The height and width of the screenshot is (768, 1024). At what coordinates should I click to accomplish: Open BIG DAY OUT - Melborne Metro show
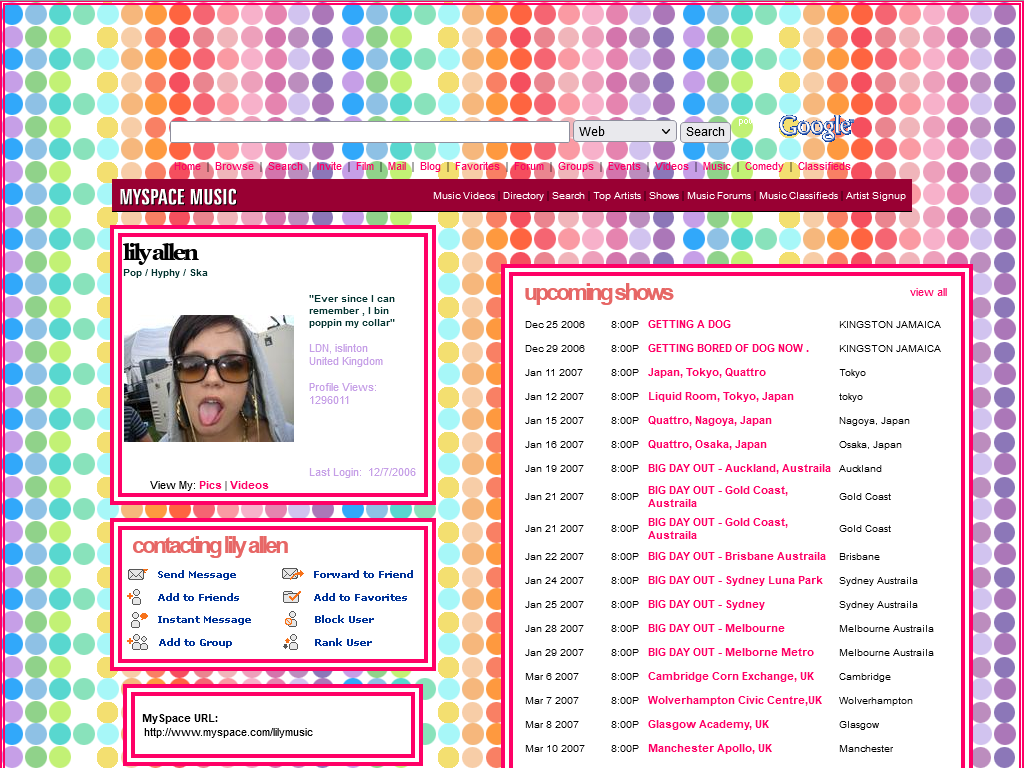pyautogui.click(x=731, y=652)
